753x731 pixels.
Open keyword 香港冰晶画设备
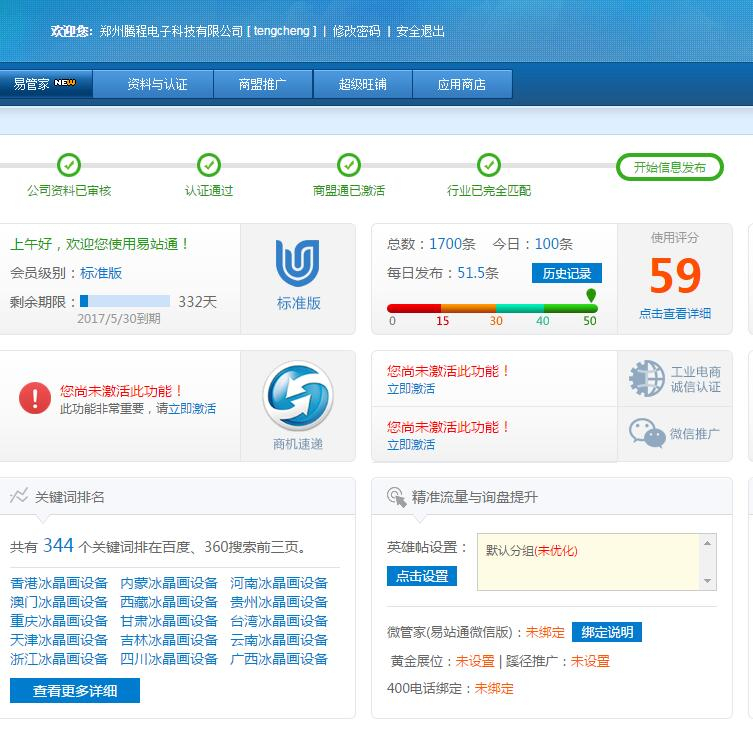(x=59, y=583)
